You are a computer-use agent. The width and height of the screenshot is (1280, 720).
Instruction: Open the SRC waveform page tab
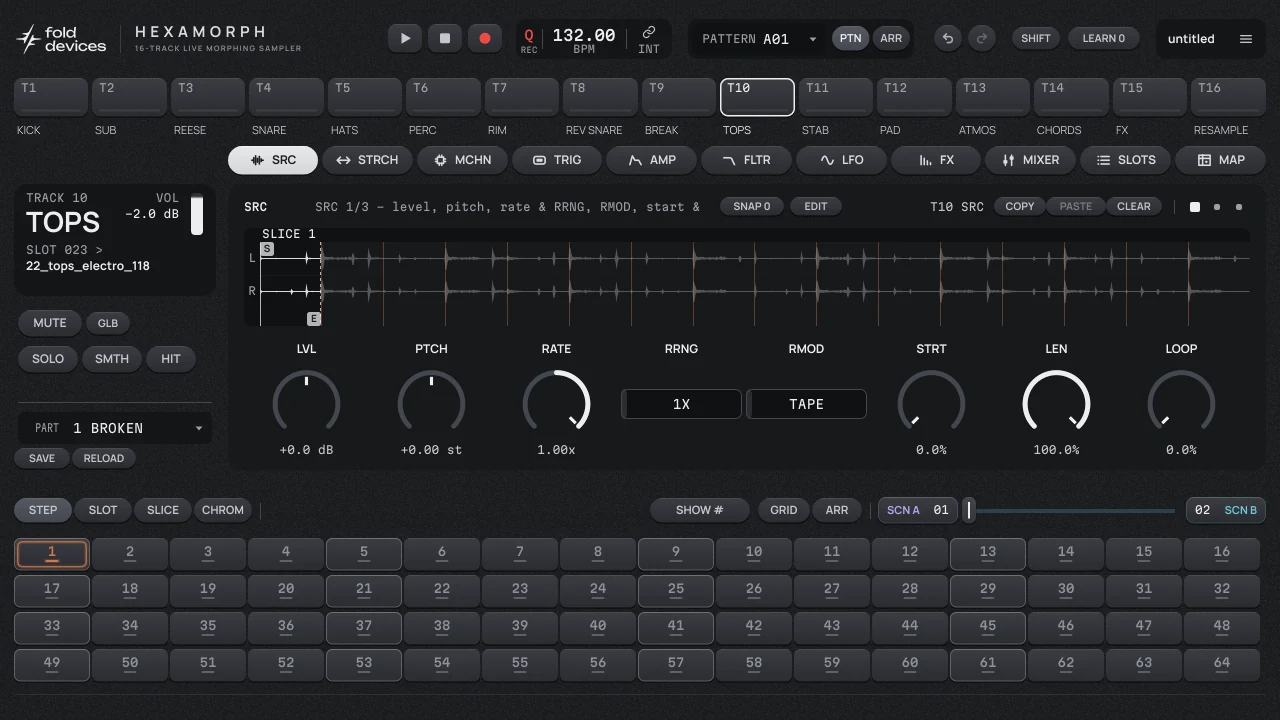tap(273, 160)
